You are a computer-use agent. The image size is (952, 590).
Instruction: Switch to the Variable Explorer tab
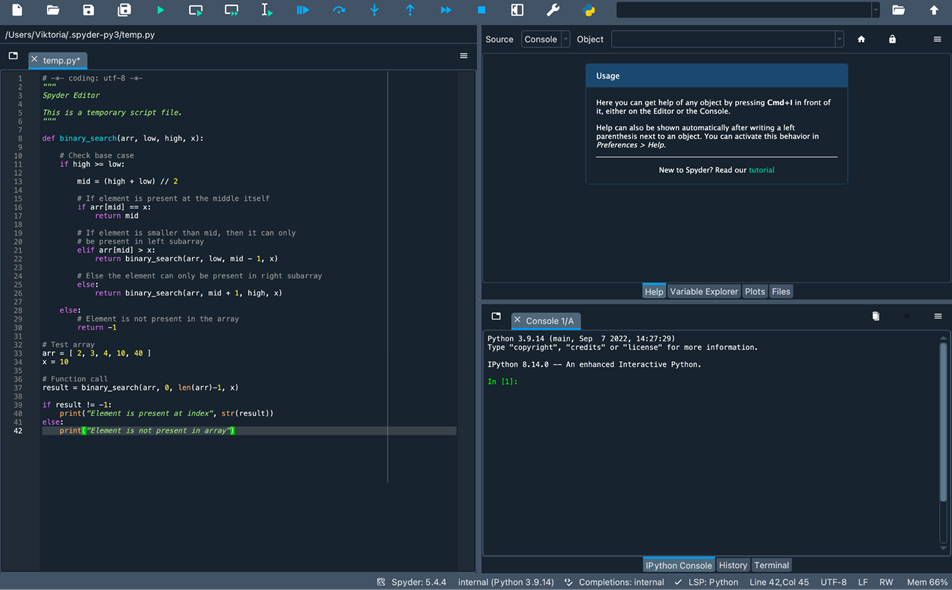click(x=704, y=291)
